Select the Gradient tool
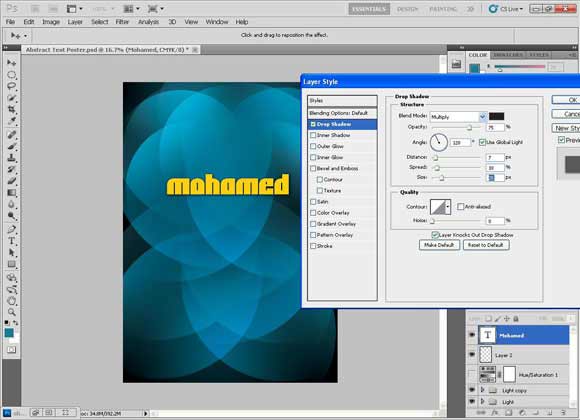The image size is (580, 420). point(11,193)
